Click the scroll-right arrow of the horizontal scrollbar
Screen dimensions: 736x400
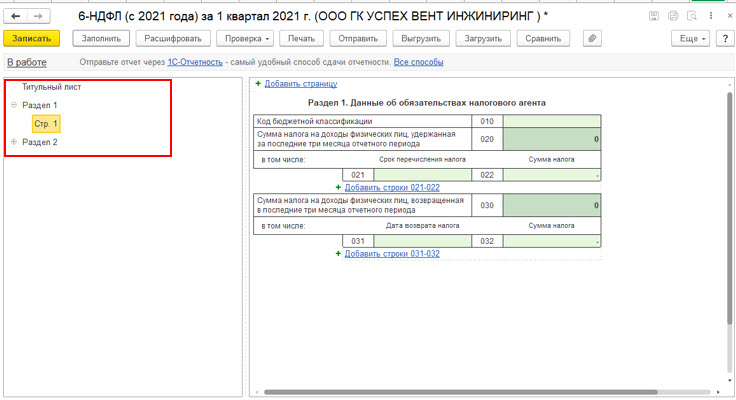point(718,392)
